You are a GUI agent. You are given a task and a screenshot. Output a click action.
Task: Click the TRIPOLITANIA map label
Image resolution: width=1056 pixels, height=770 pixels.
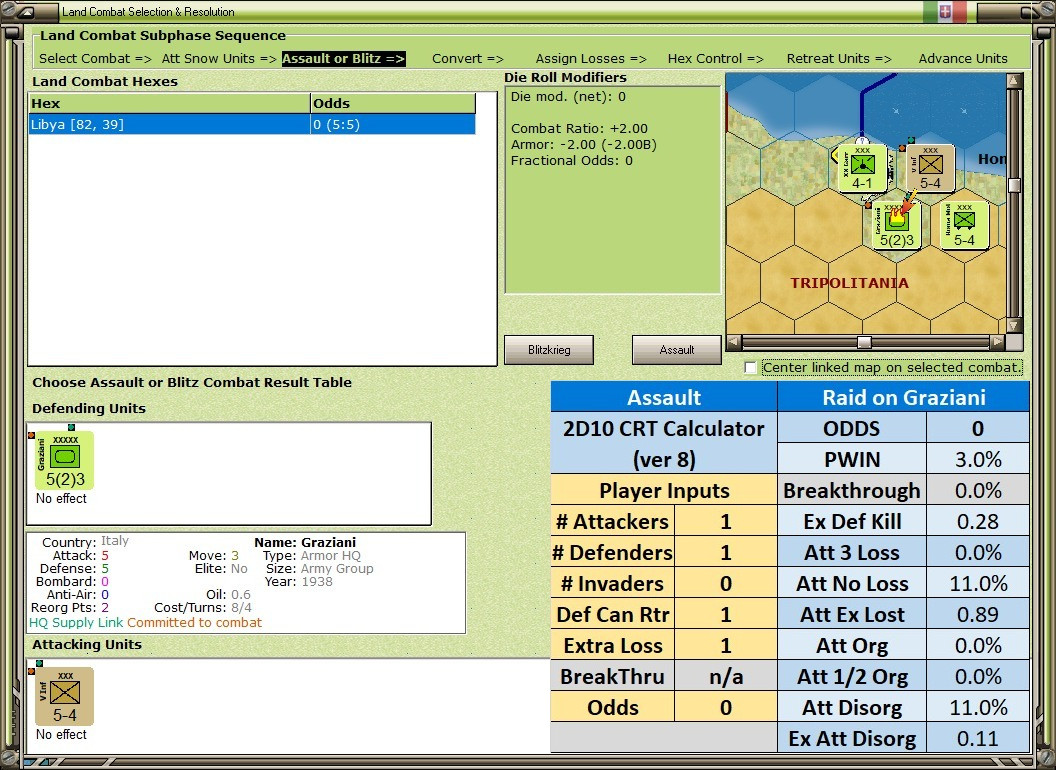[849, 283]
